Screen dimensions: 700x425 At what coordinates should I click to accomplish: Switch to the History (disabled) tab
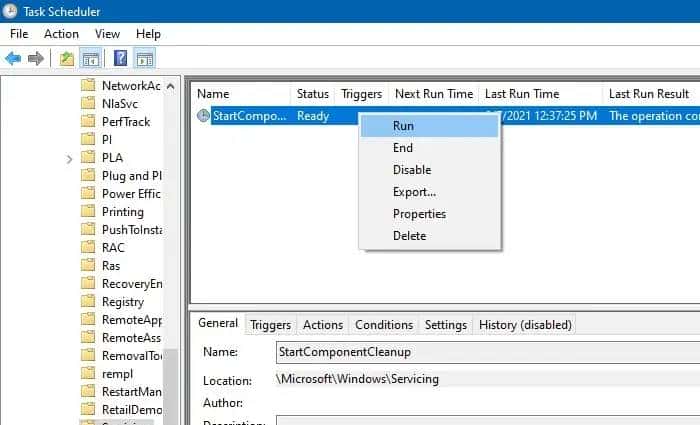pyautogui.click(x=525, y=325)
